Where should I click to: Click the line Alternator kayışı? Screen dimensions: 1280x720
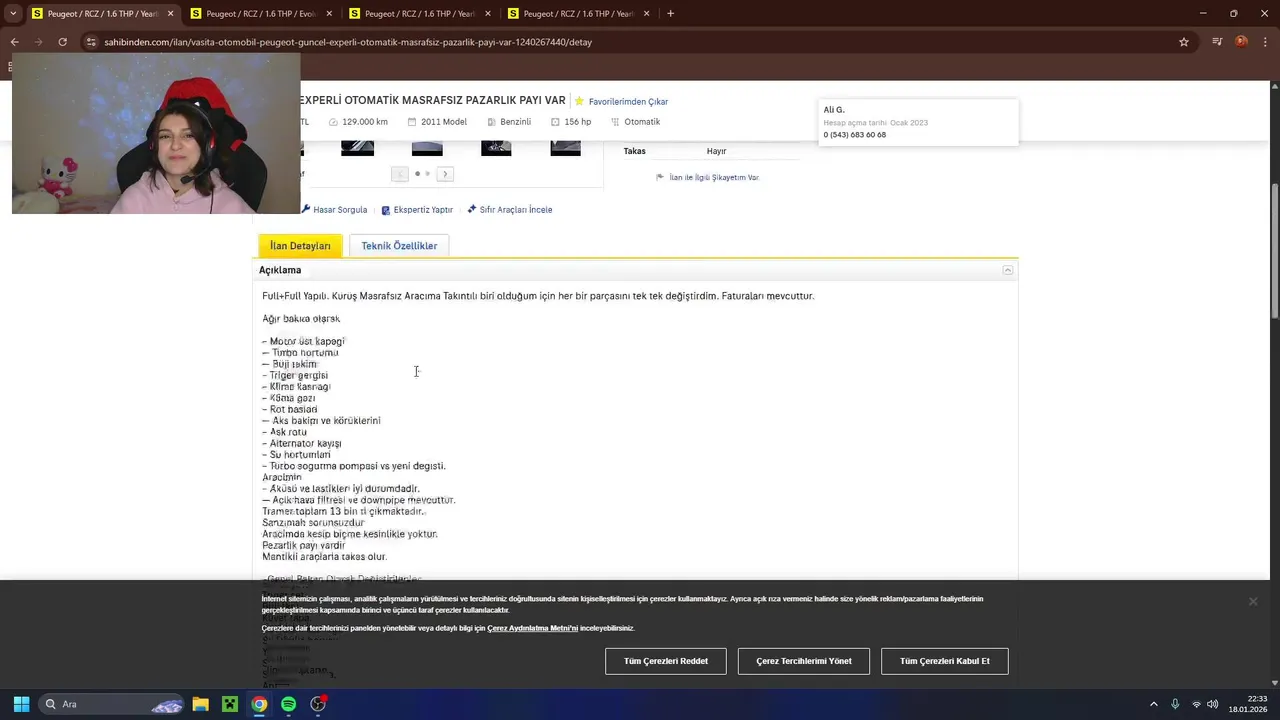[x=302, y=443]
